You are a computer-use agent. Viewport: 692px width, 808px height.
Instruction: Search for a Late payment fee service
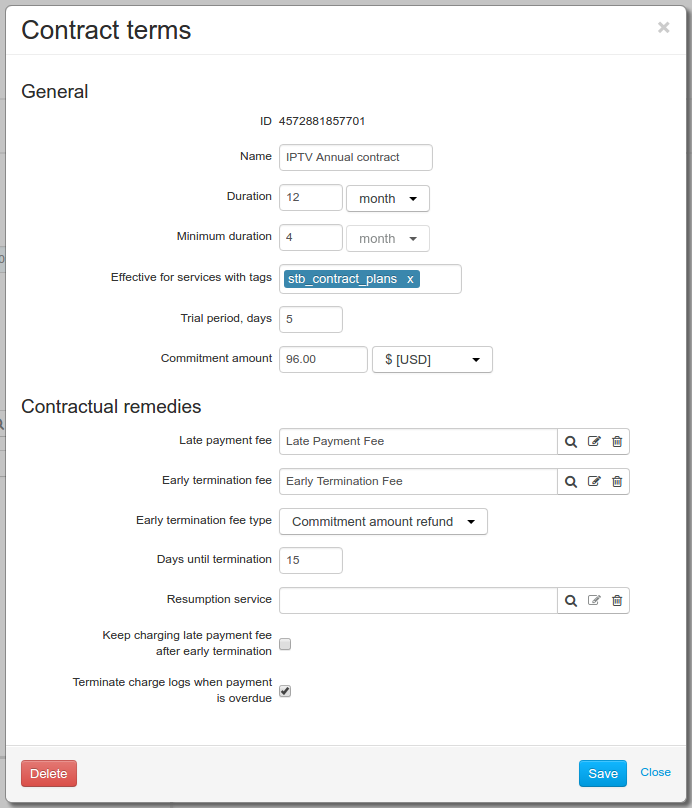(570, 442)
